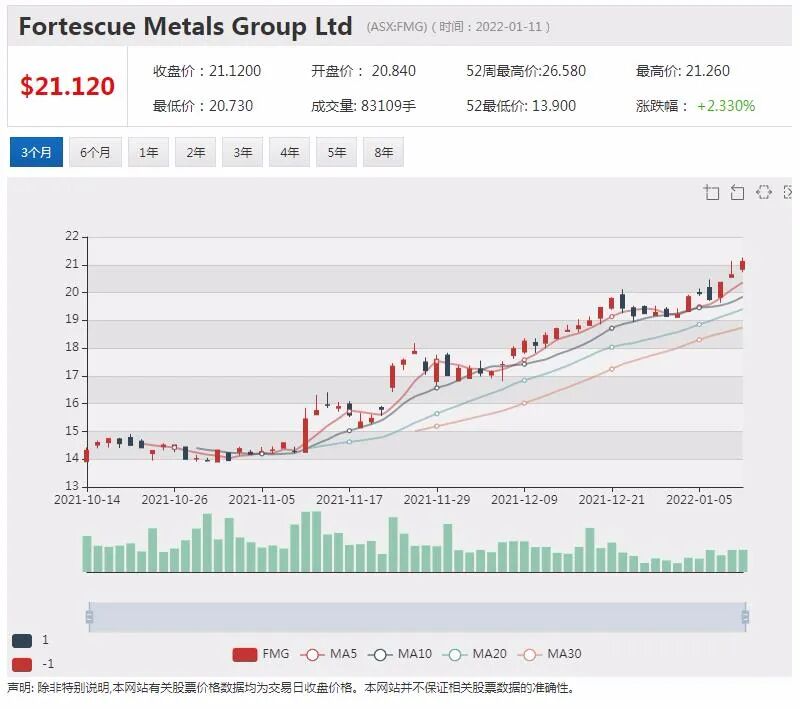Click the 最低价：20.730 text

[x=203, y=106]
